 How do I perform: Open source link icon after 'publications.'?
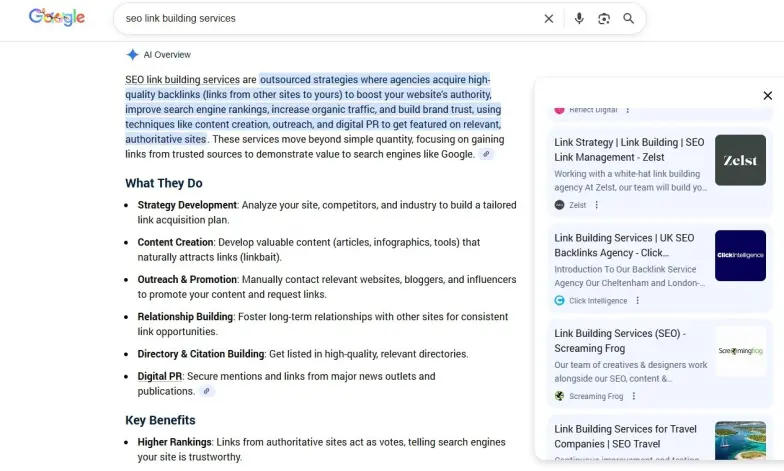click(206, 391)
